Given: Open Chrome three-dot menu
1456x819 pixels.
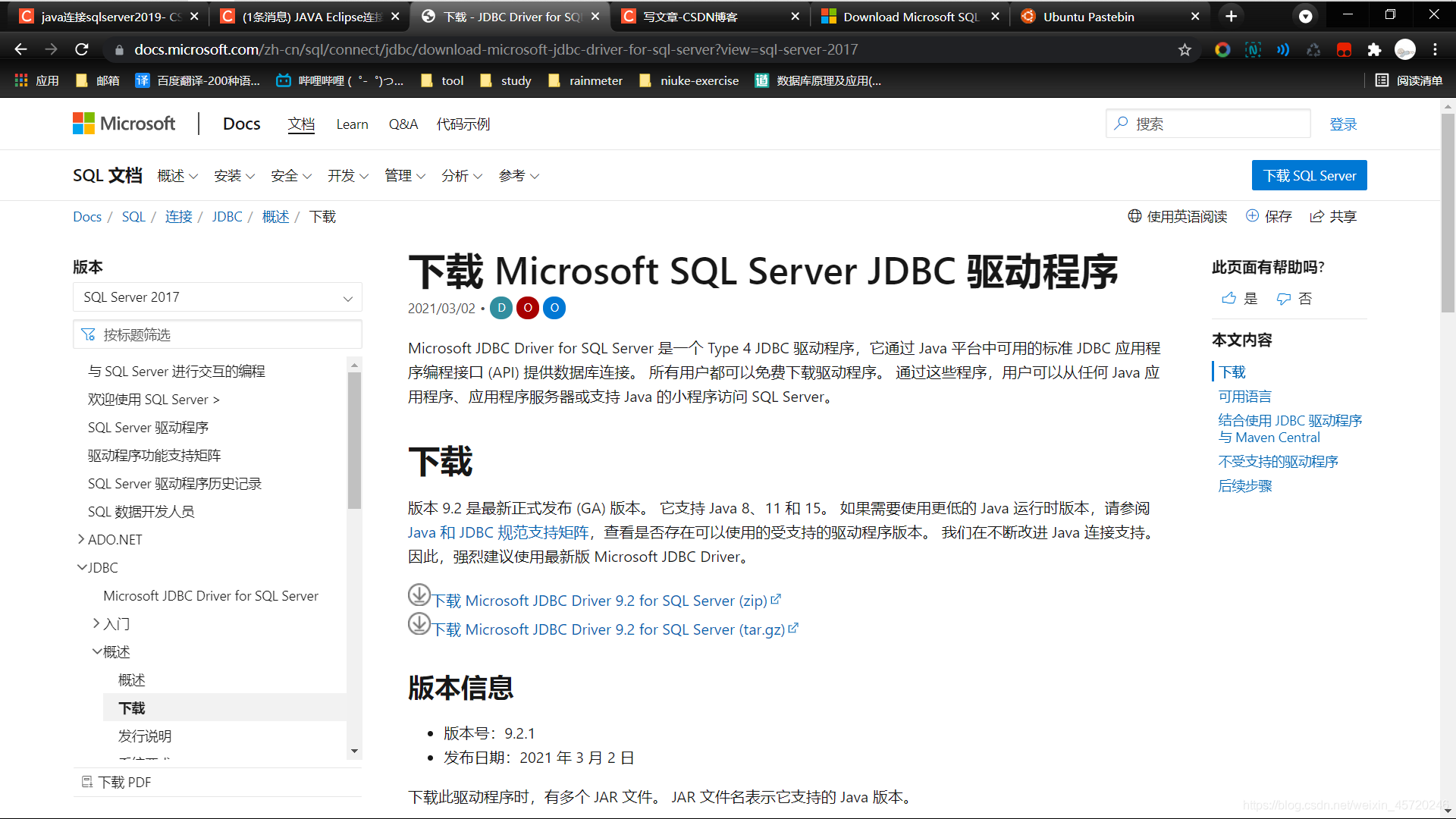Looking at the screenshot, I should coord(1435,50).
